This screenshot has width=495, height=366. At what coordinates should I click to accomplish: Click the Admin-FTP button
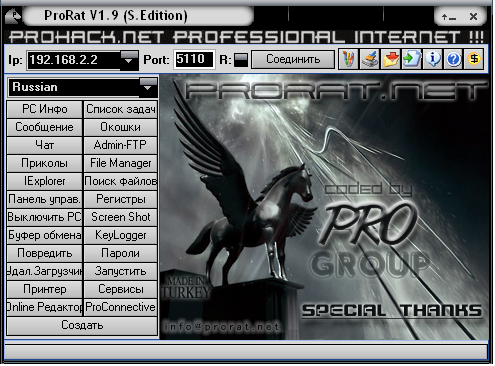point(120,145)
